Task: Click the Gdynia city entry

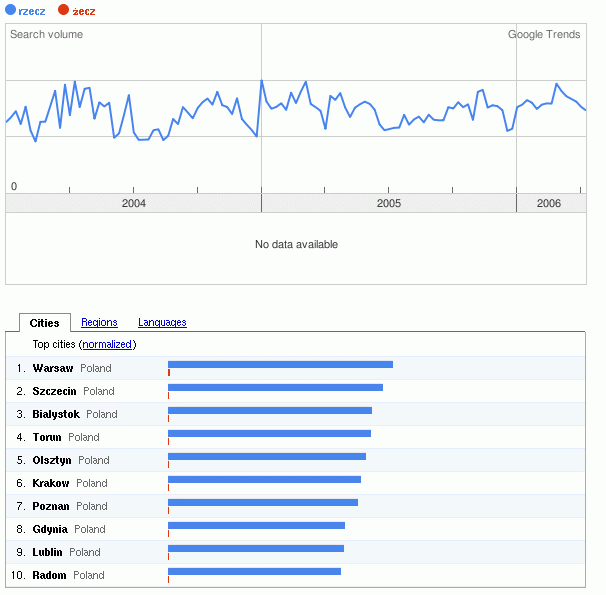Action: [x=50, y=529]
